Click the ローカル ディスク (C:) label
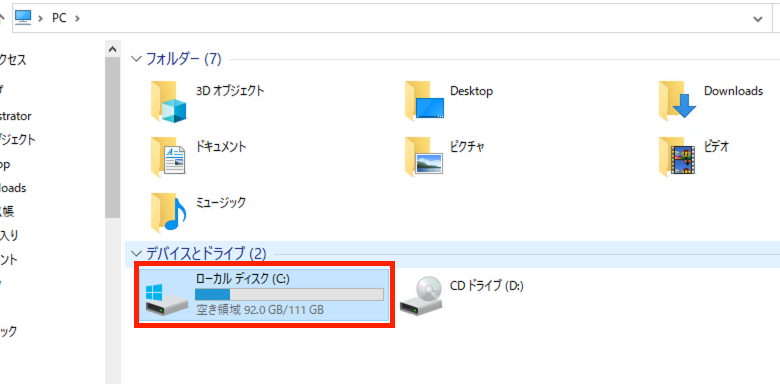This screenshot has width=780, height=384. pos(243,280)
